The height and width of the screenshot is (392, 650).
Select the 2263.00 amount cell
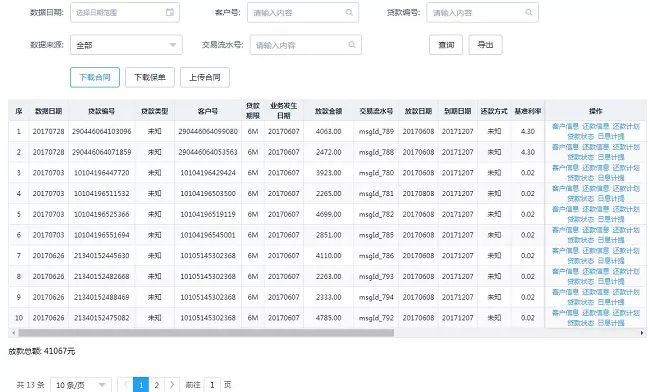coord(328,276)
